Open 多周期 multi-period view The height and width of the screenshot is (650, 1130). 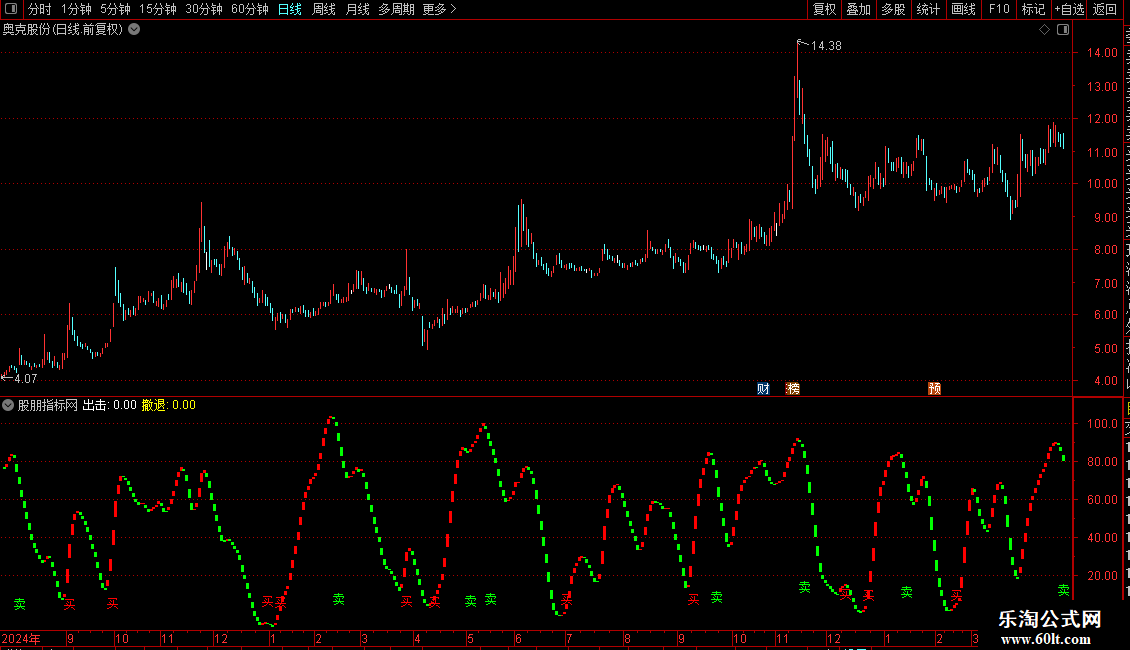coord(396,9)
